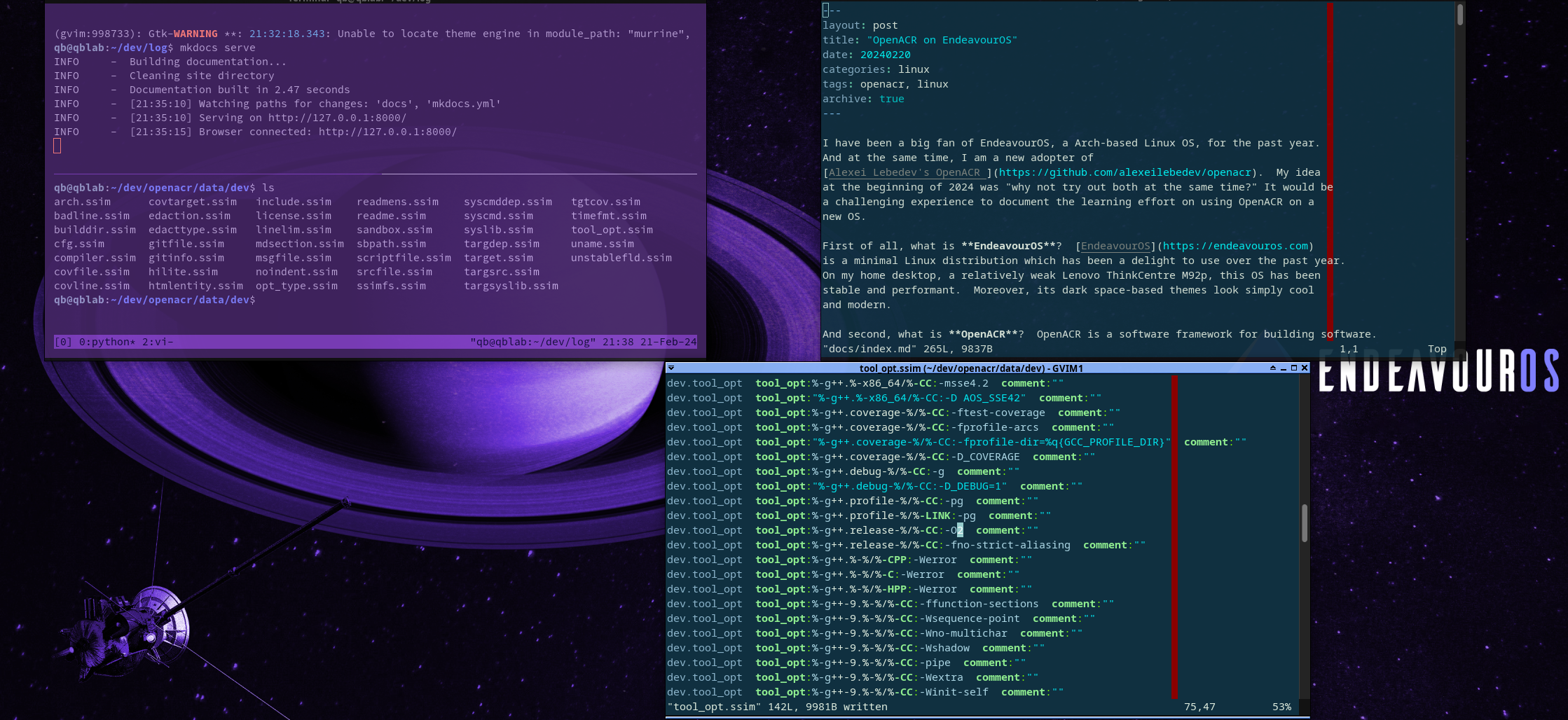Click the -Winit-self line in GVIM1

(865, 692)
